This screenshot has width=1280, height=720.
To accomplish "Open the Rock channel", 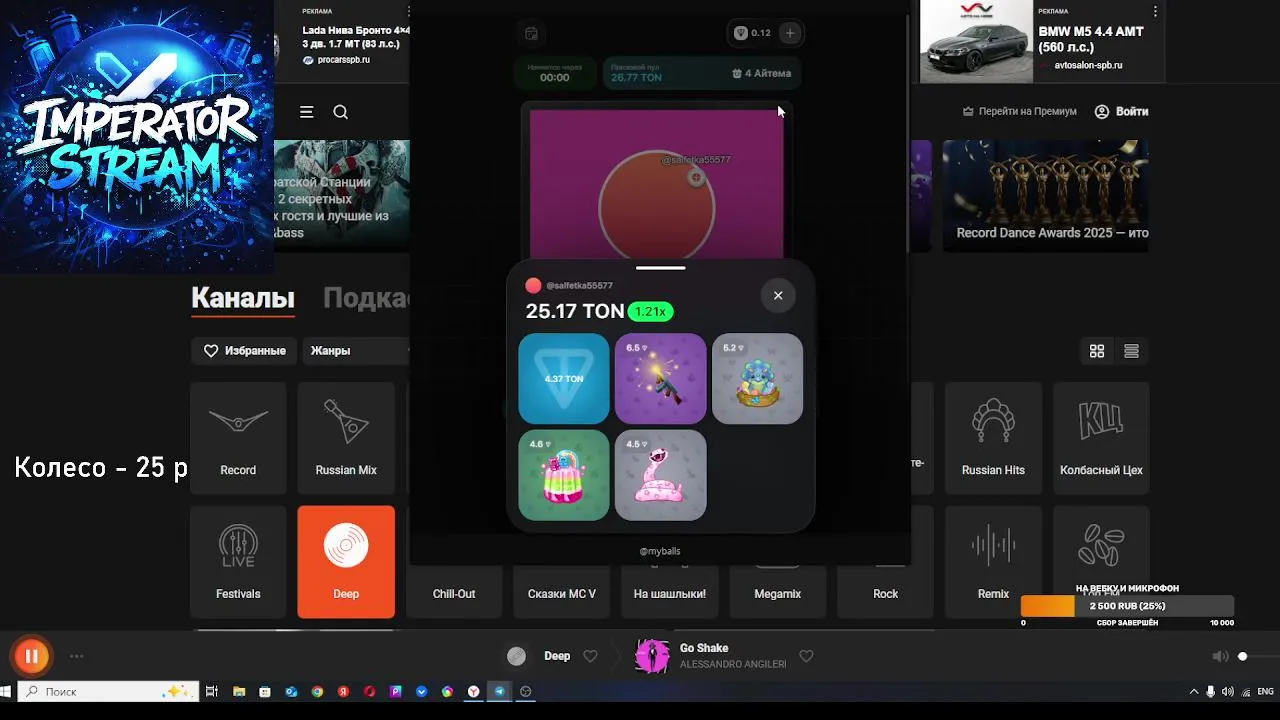I will pyautogui.click(x=886, y=593).
